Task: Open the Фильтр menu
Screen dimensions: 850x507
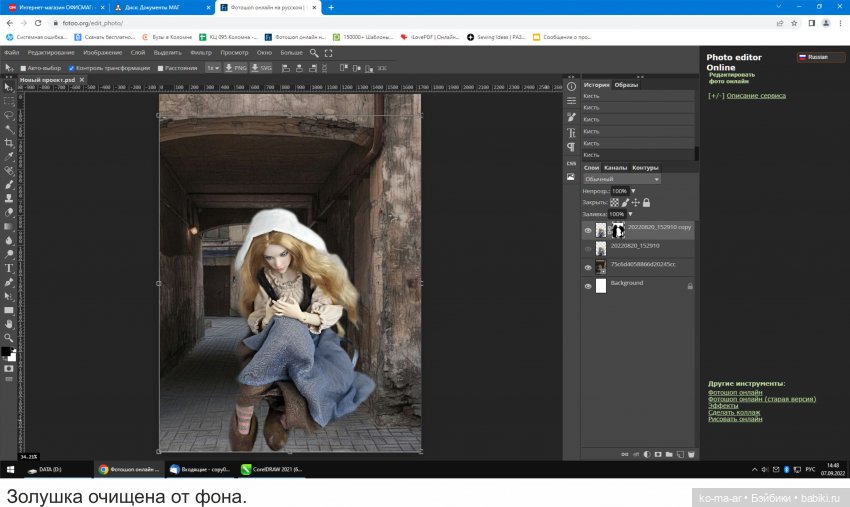Action: click(201, 53)
